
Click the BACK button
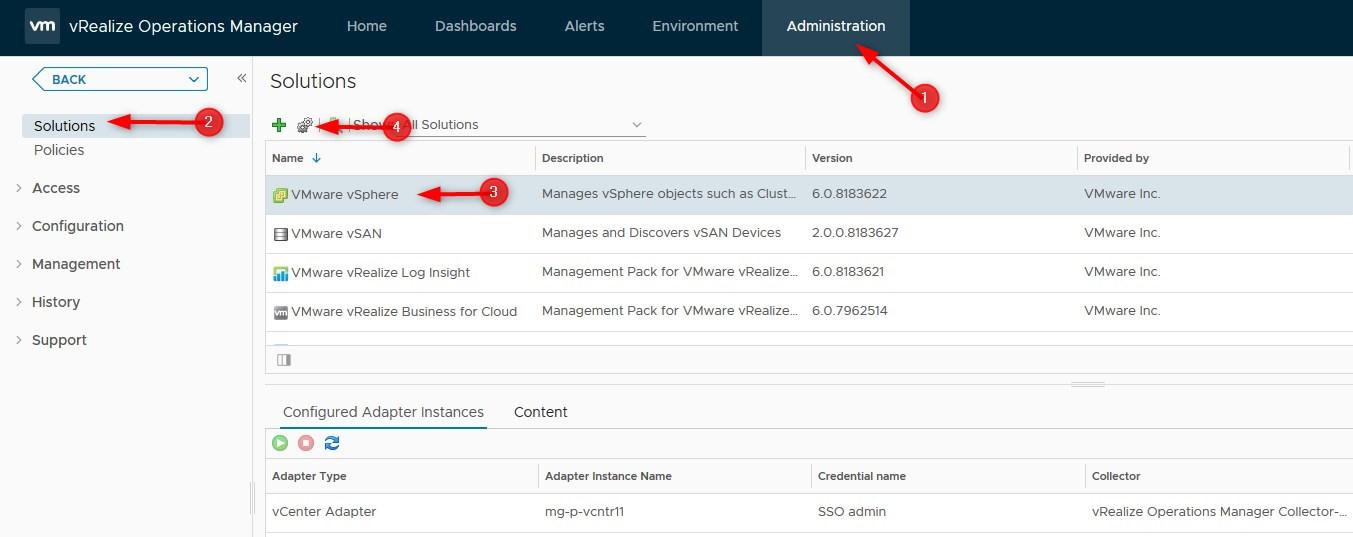coord(120,80)
